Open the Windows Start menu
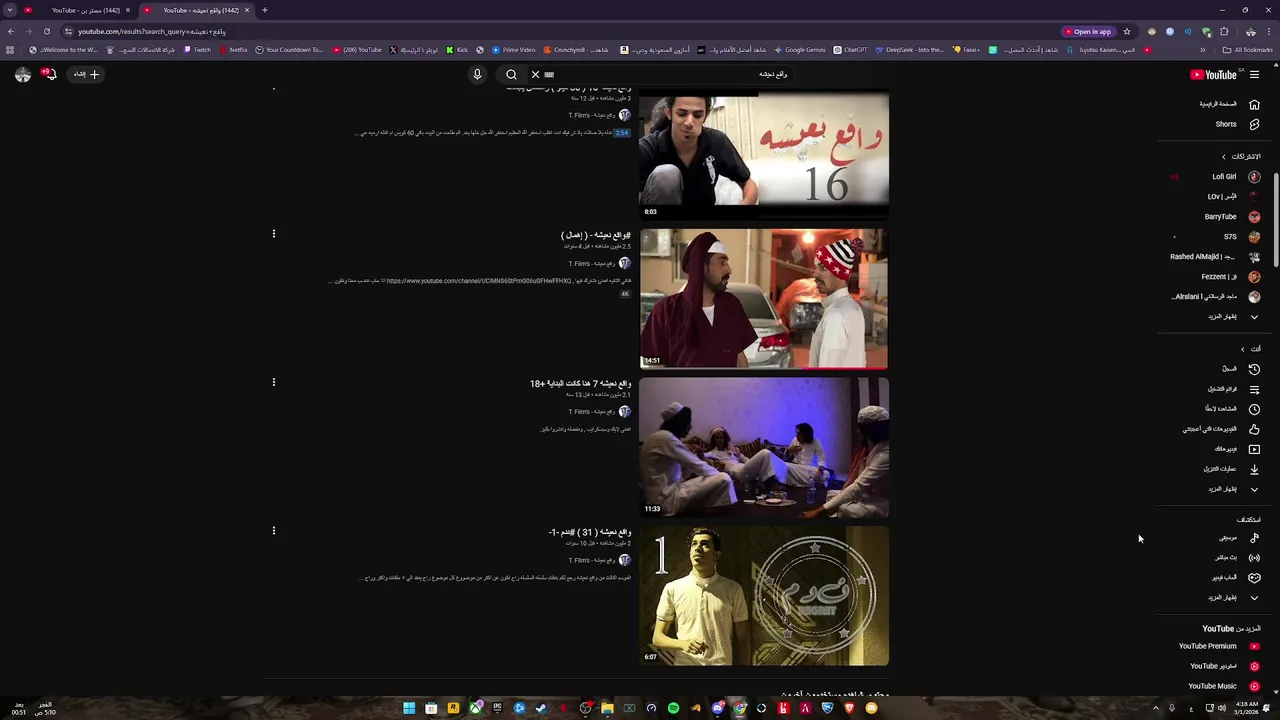The width and height of the screenshot is (1280, 720). [x=409, y=708]
